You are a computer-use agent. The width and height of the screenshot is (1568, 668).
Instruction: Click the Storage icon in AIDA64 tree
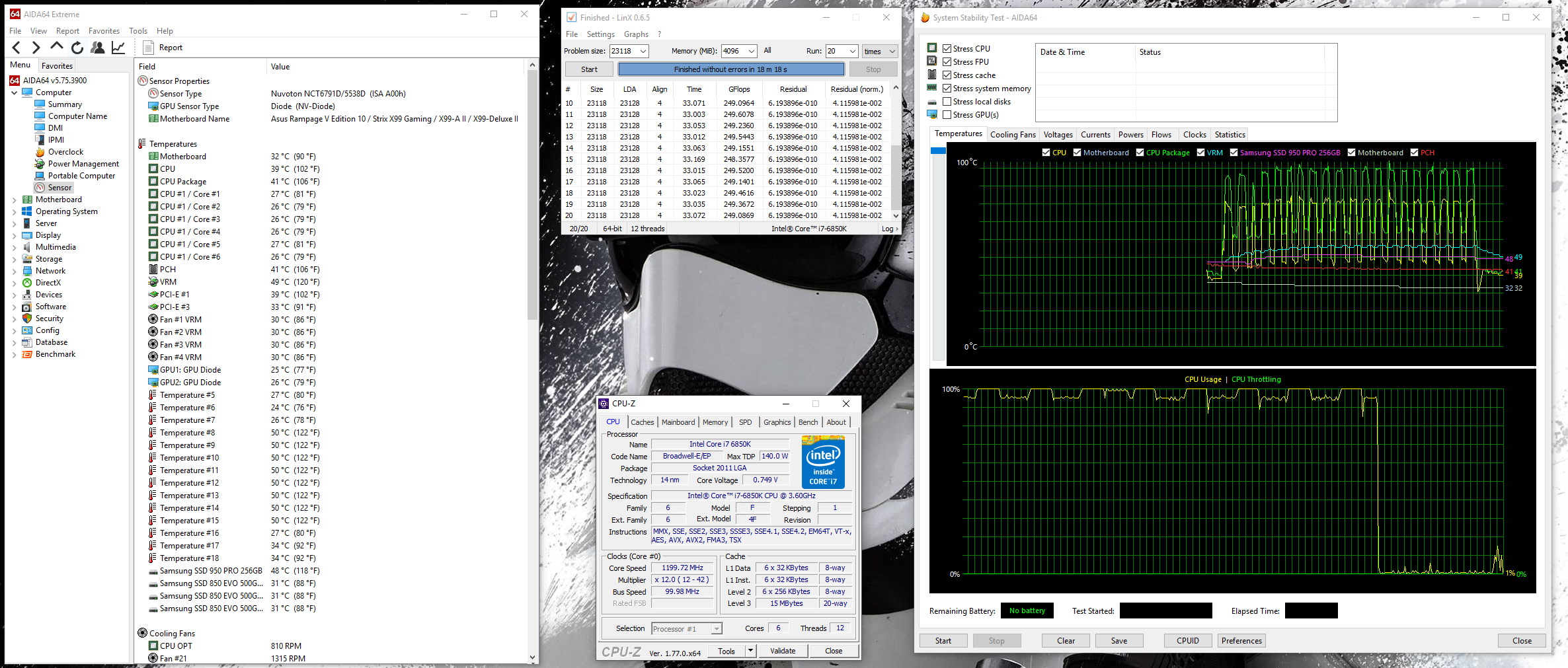click(x=27, y=259)
